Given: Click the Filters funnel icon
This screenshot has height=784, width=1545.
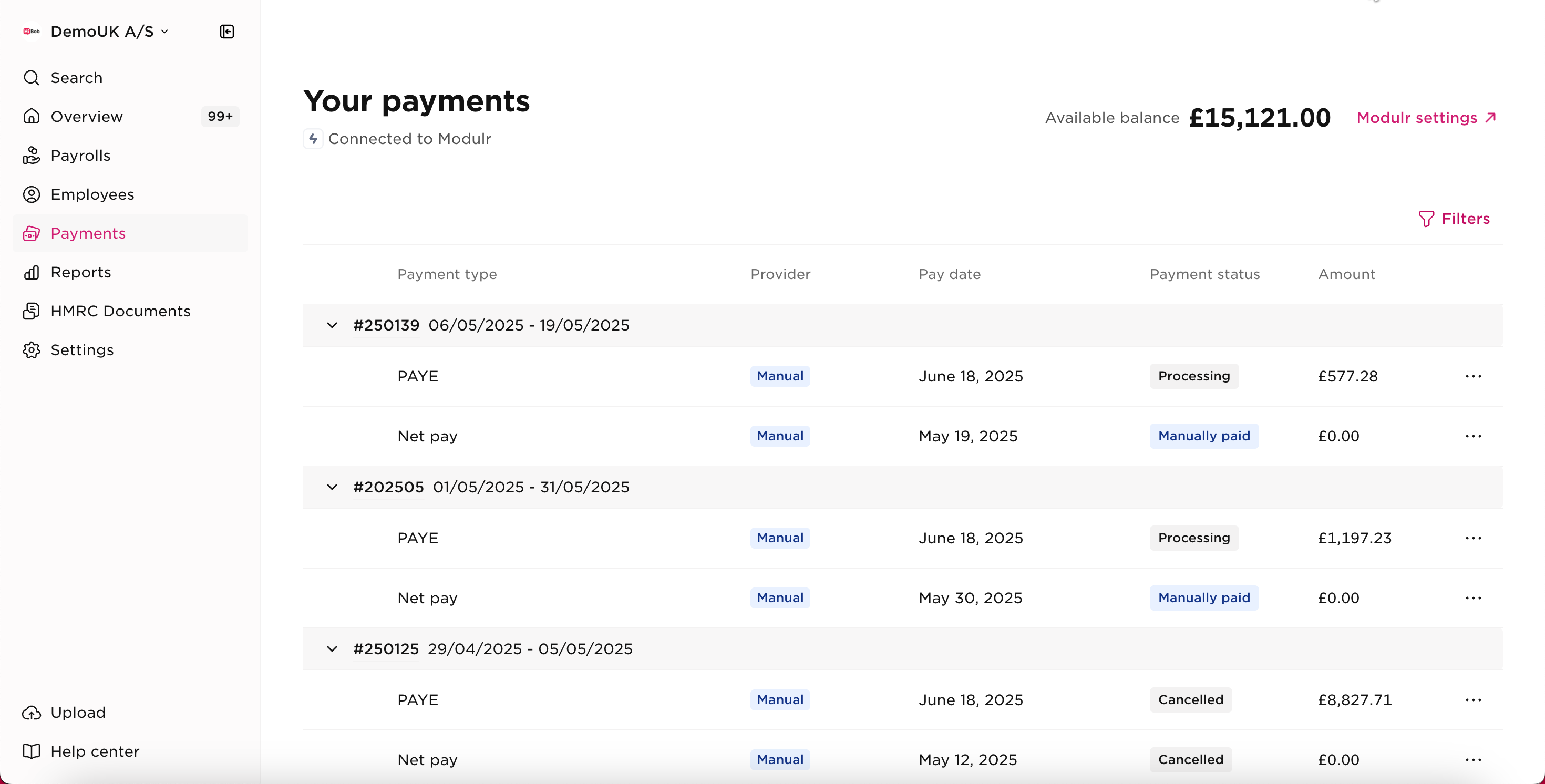Looking at the screenshot, I should (x=1426, y=219).
